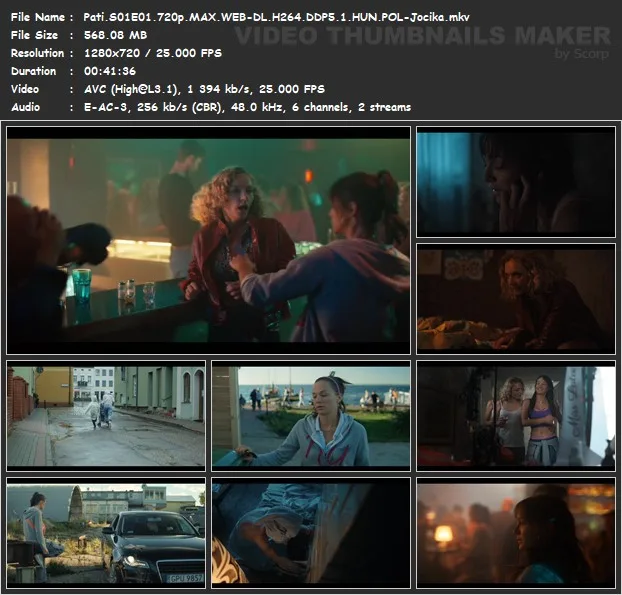The height and width of the screenshot is (595, 622).
Task: Click the Duration label
Action: tap(33, 71)
